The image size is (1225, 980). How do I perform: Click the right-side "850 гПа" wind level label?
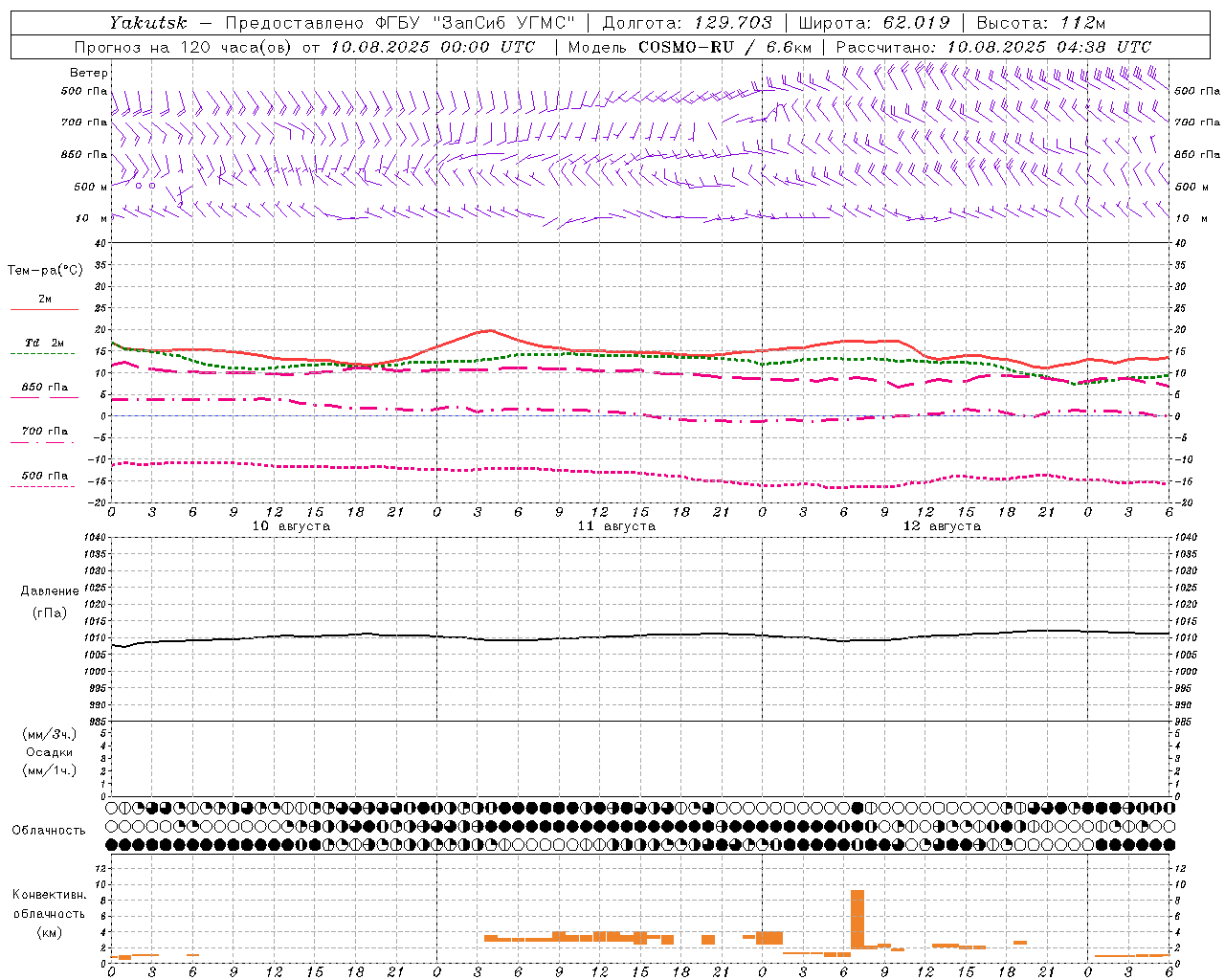[1197, 154]
